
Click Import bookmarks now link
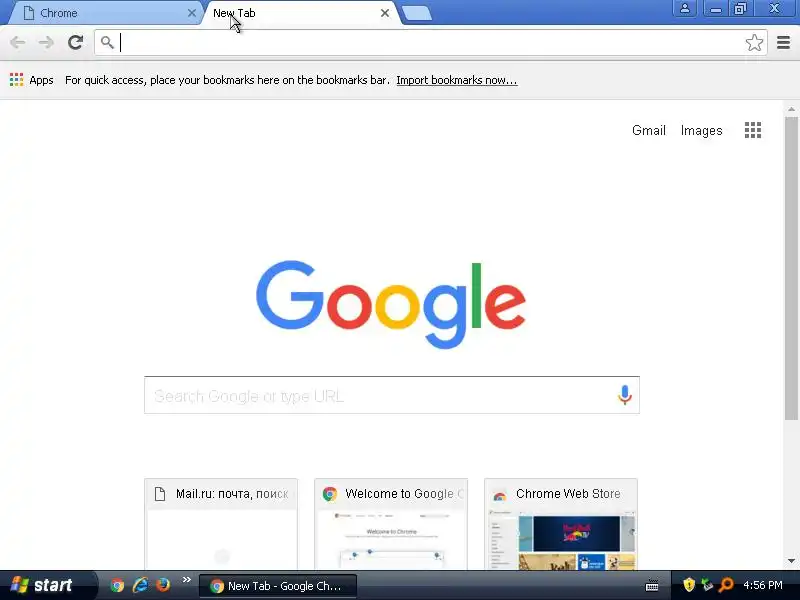(457, 80)
